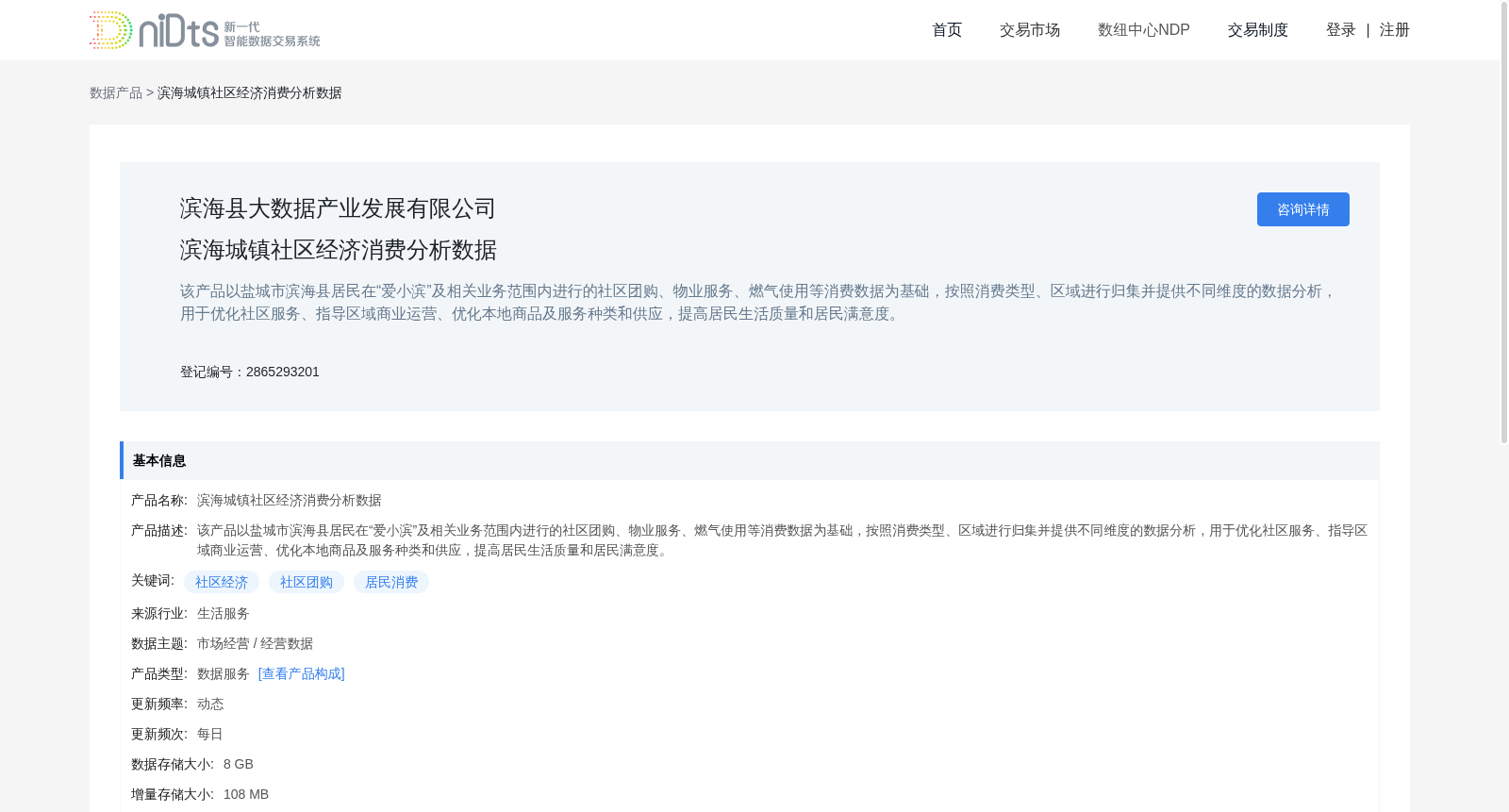Click the 基本信息 section header
The height and width of the screenshot is (812, 1509).
(750, 460)
